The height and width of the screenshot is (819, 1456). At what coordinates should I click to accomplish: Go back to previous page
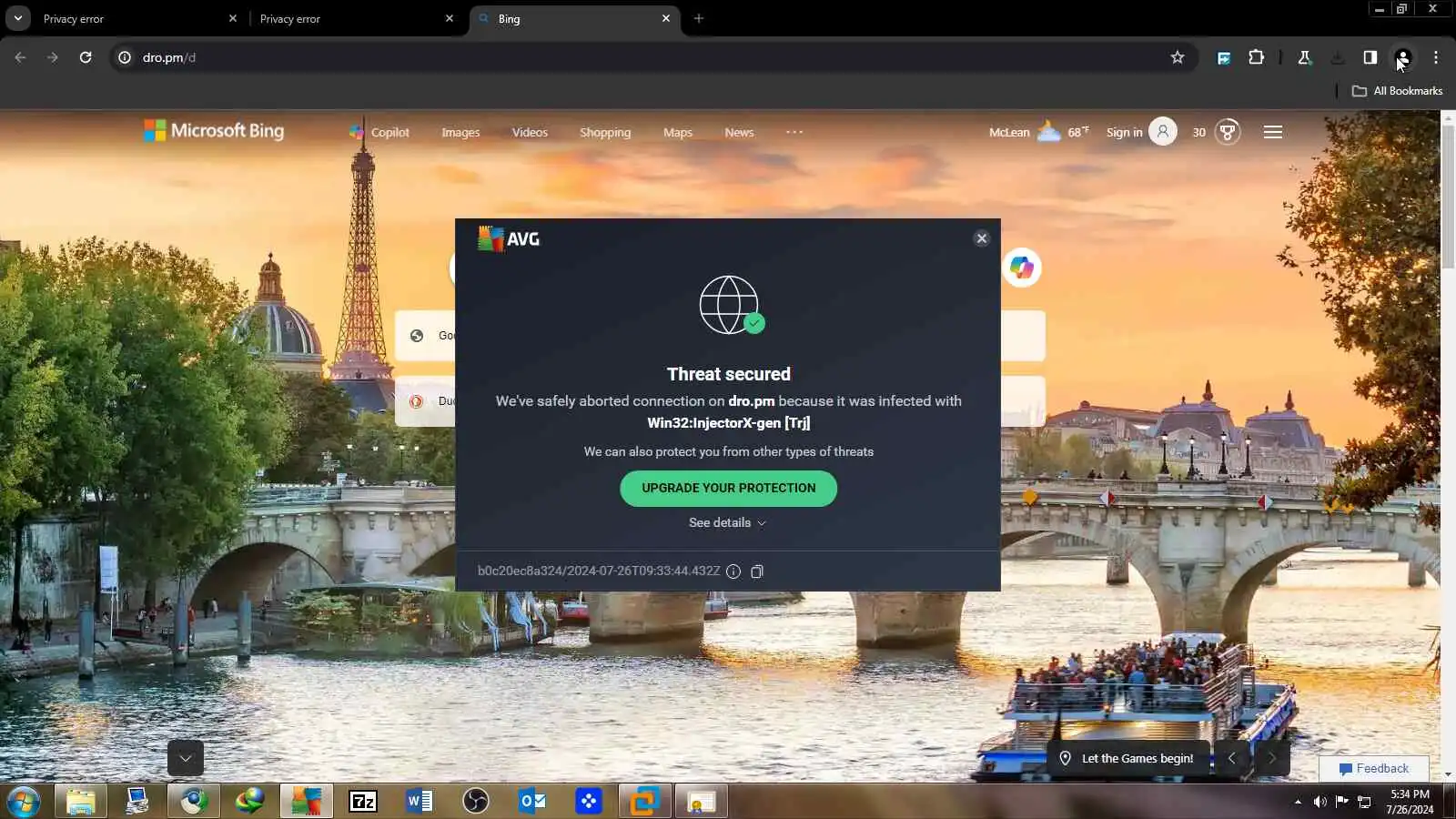20,57
